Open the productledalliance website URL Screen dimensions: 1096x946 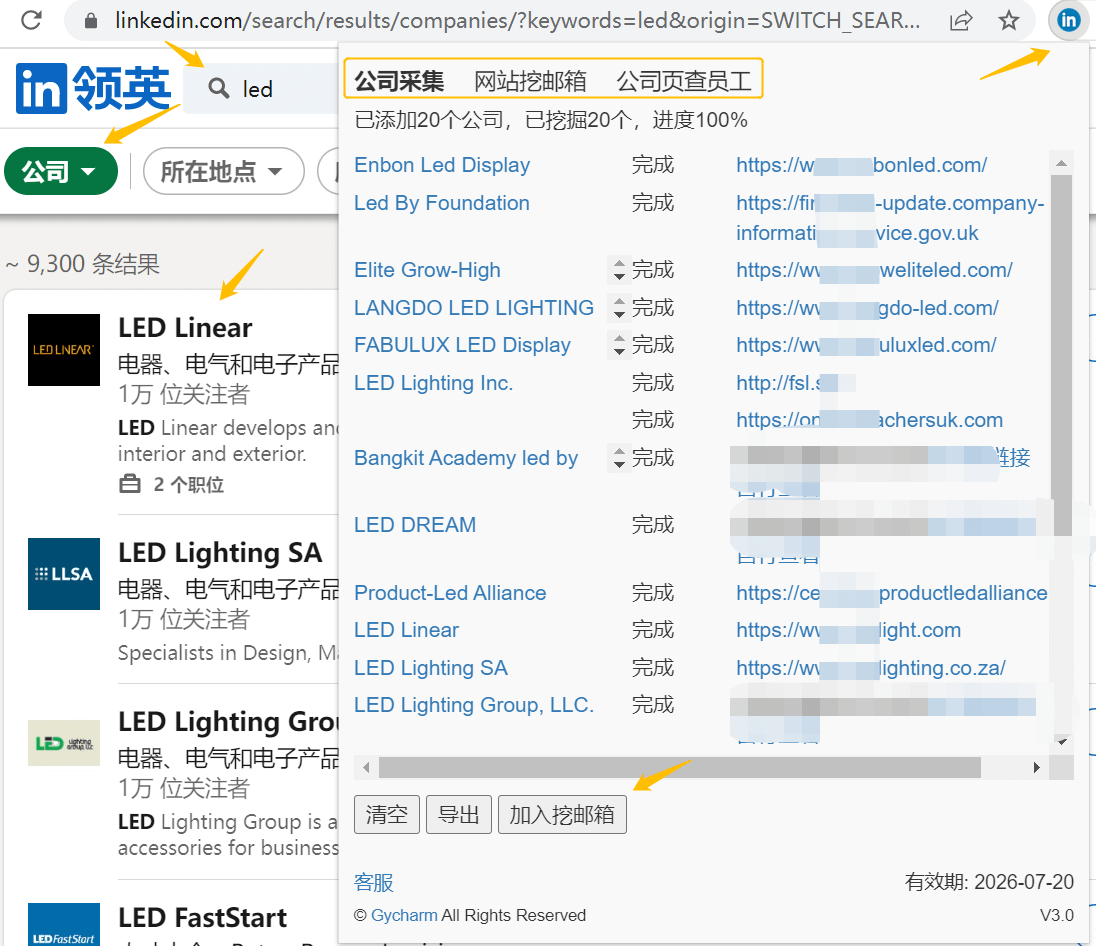click(891, 593)
